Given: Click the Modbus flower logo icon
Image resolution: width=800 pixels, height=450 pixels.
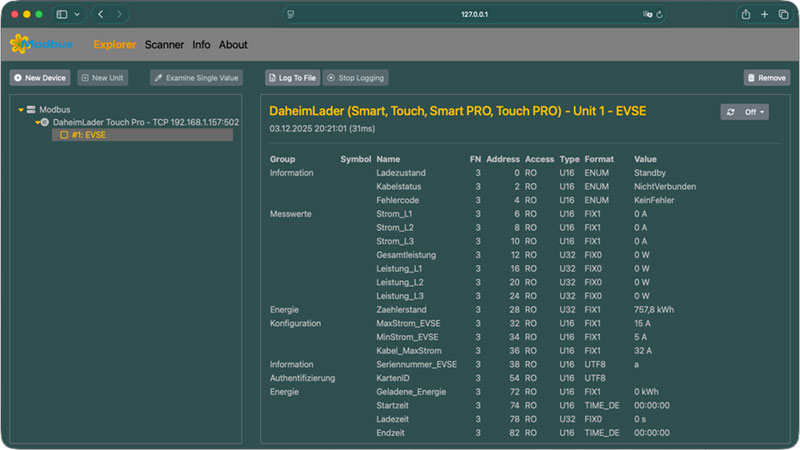Looking at the screenshot, I should [x=18, y=44].
